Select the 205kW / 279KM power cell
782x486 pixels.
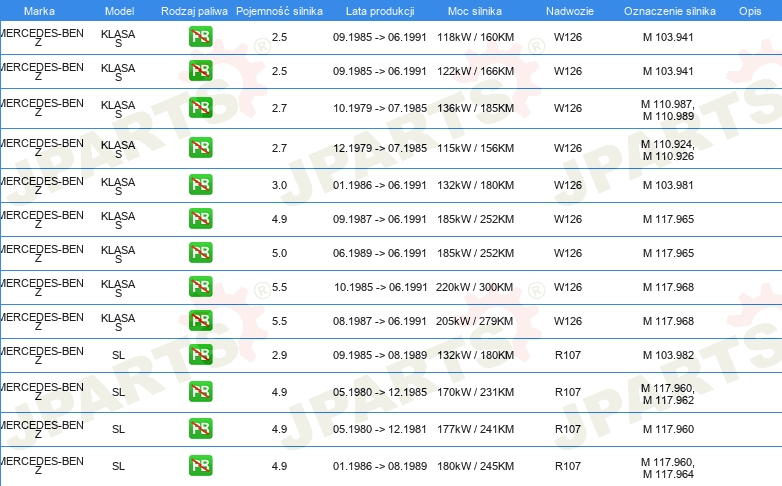[474, 321]
